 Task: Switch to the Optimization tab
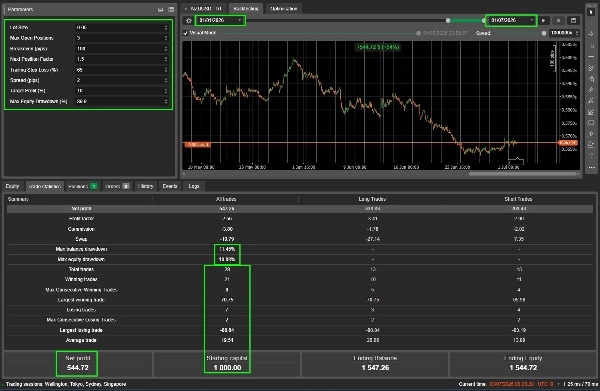coord(284,8)
